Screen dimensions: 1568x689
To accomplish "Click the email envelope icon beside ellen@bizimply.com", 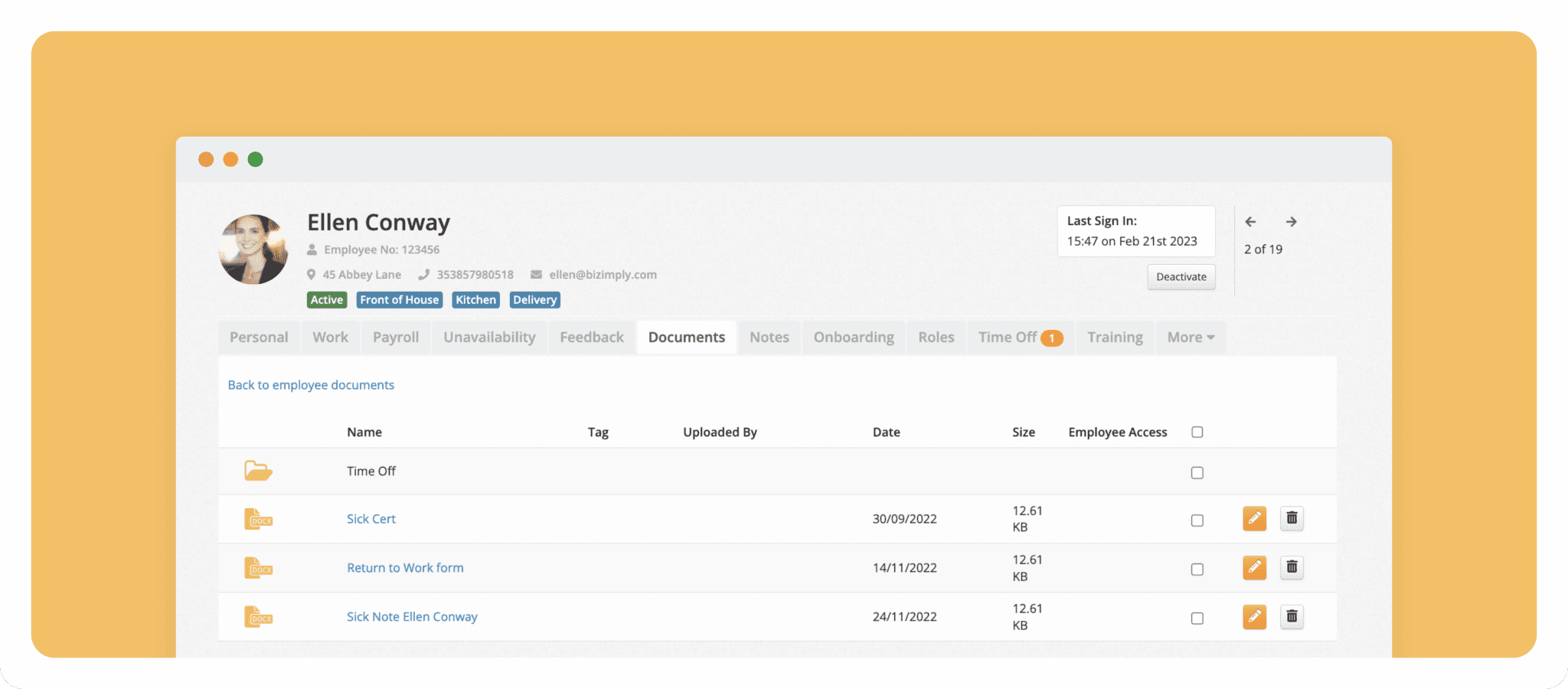I will click(x=536, y=274).
